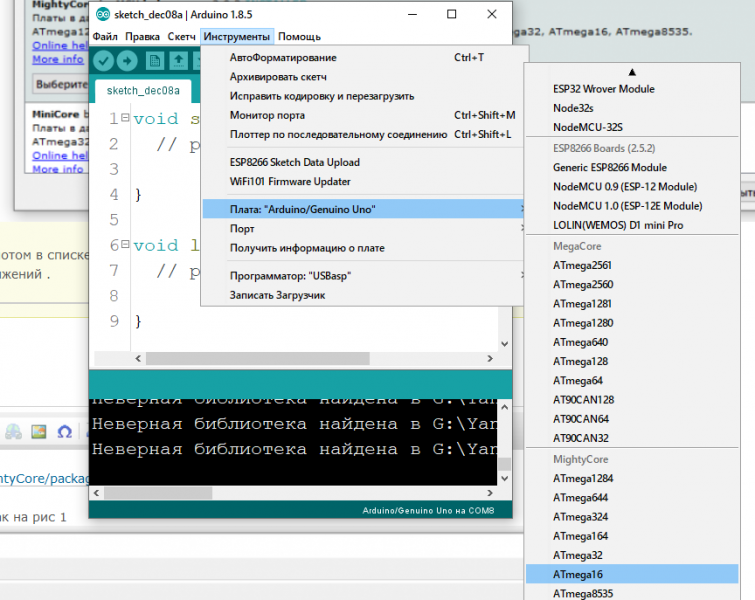Select ESP32 Wrover Module board
This screenshot has width=755, height=600.
632,89
